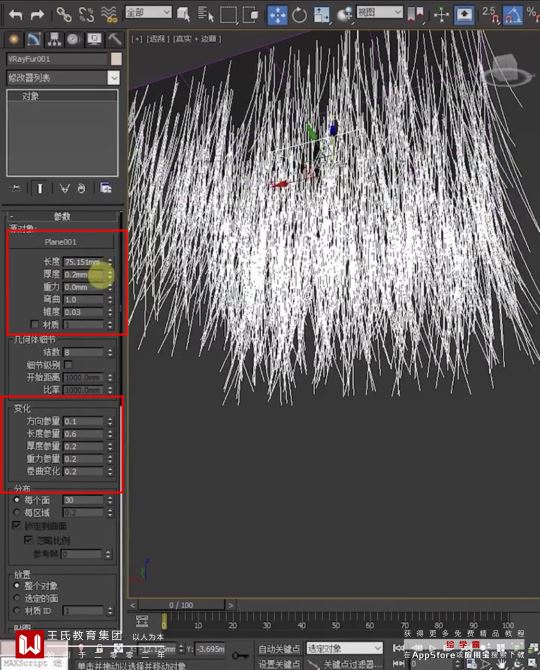Enable the 材质 material checkbox
Viewport: 540px width, 670px height.
pyautogui.click(x=35, y=324)
